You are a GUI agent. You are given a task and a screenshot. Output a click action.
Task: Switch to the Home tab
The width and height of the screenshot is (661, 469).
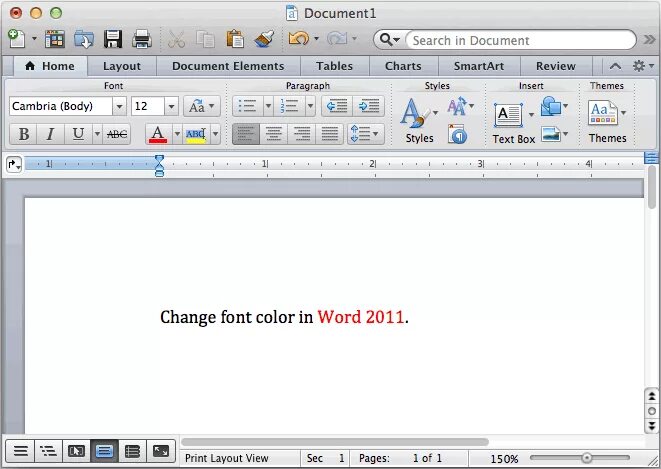click(x=51, y=66)
